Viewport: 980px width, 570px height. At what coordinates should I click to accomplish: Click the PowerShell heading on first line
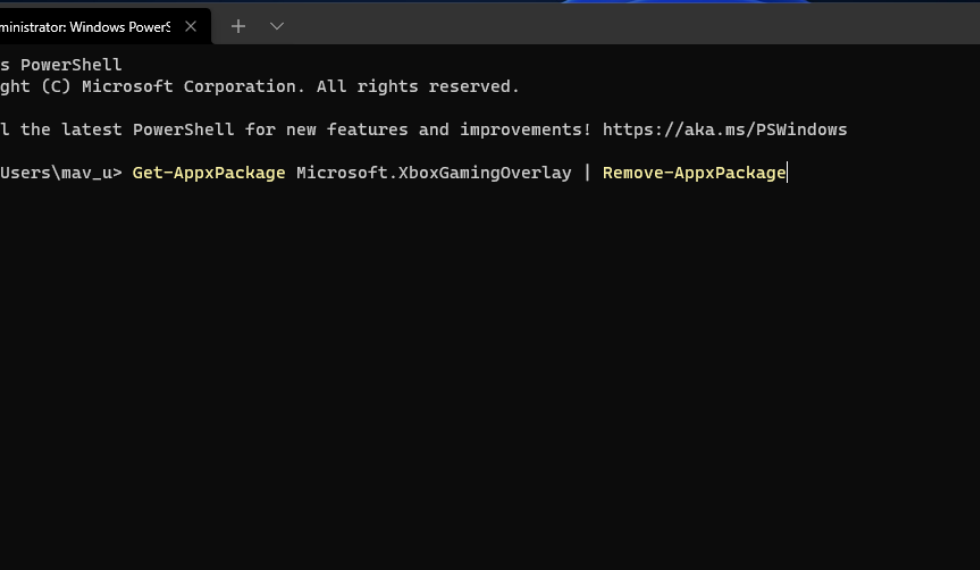(70, 65)
